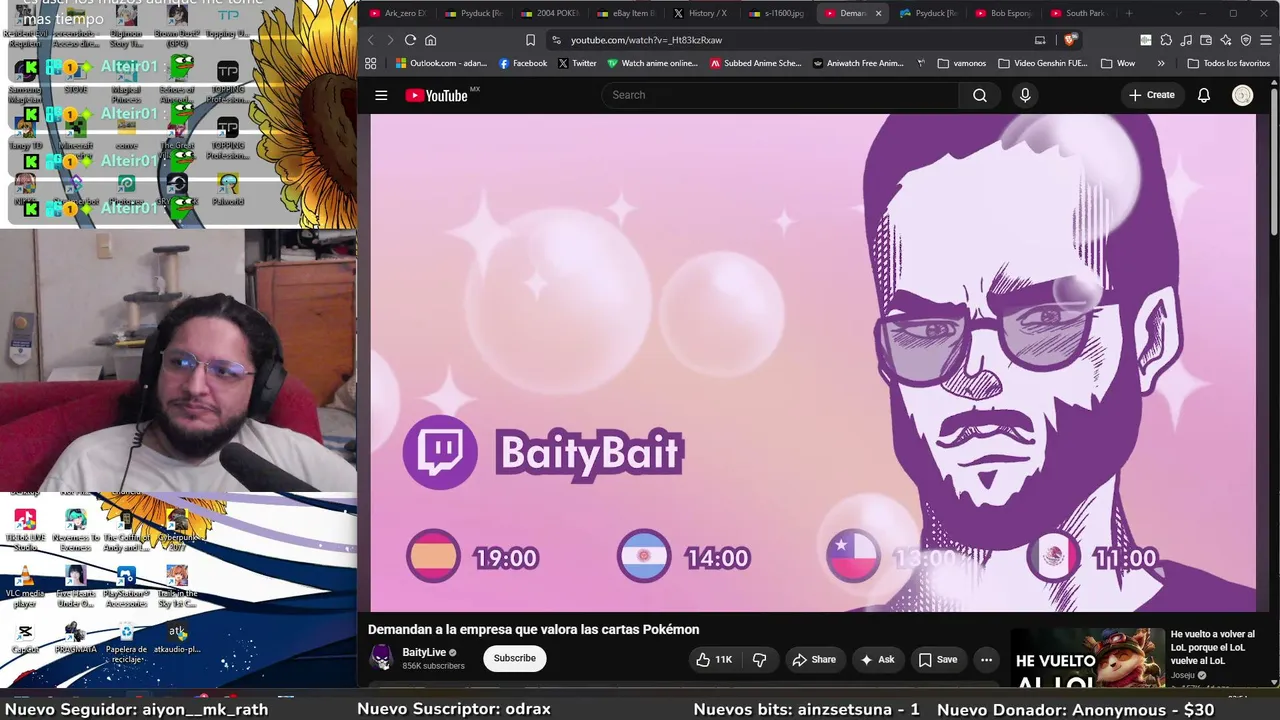Close the active Demandan tab

click(878, 13)
